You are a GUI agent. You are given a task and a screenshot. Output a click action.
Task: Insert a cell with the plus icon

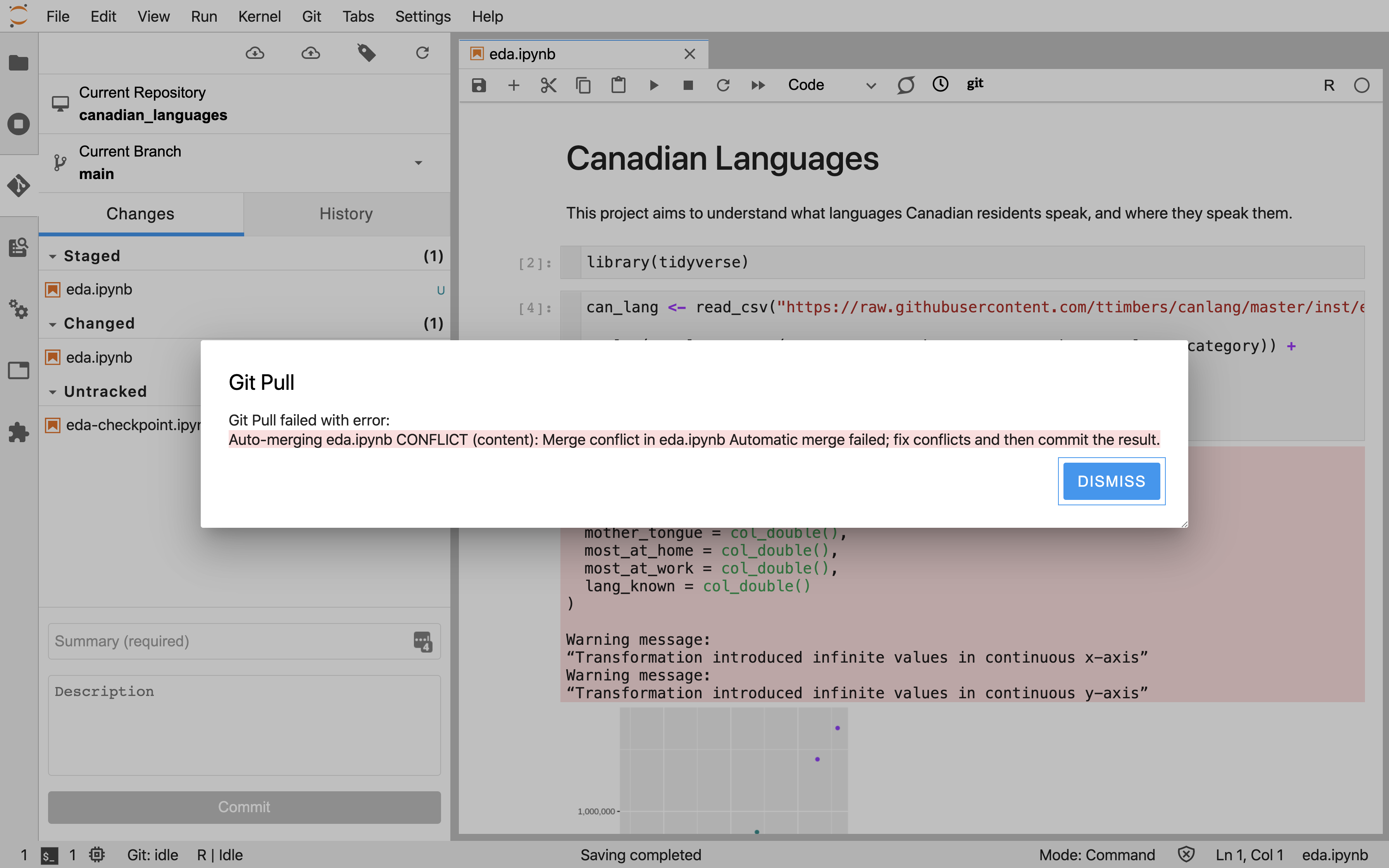[x=514, y=86]
